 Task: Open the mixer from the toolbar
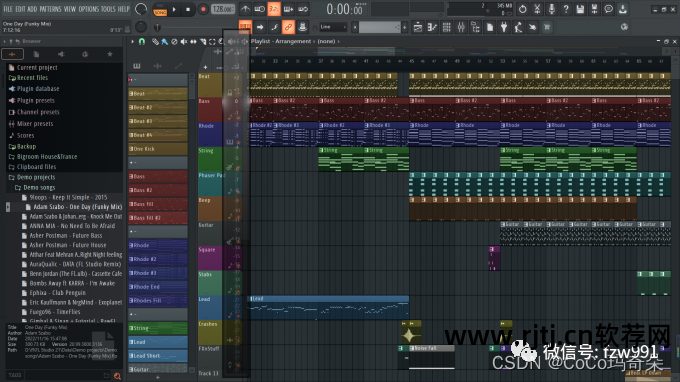click(x=461, y=27)
